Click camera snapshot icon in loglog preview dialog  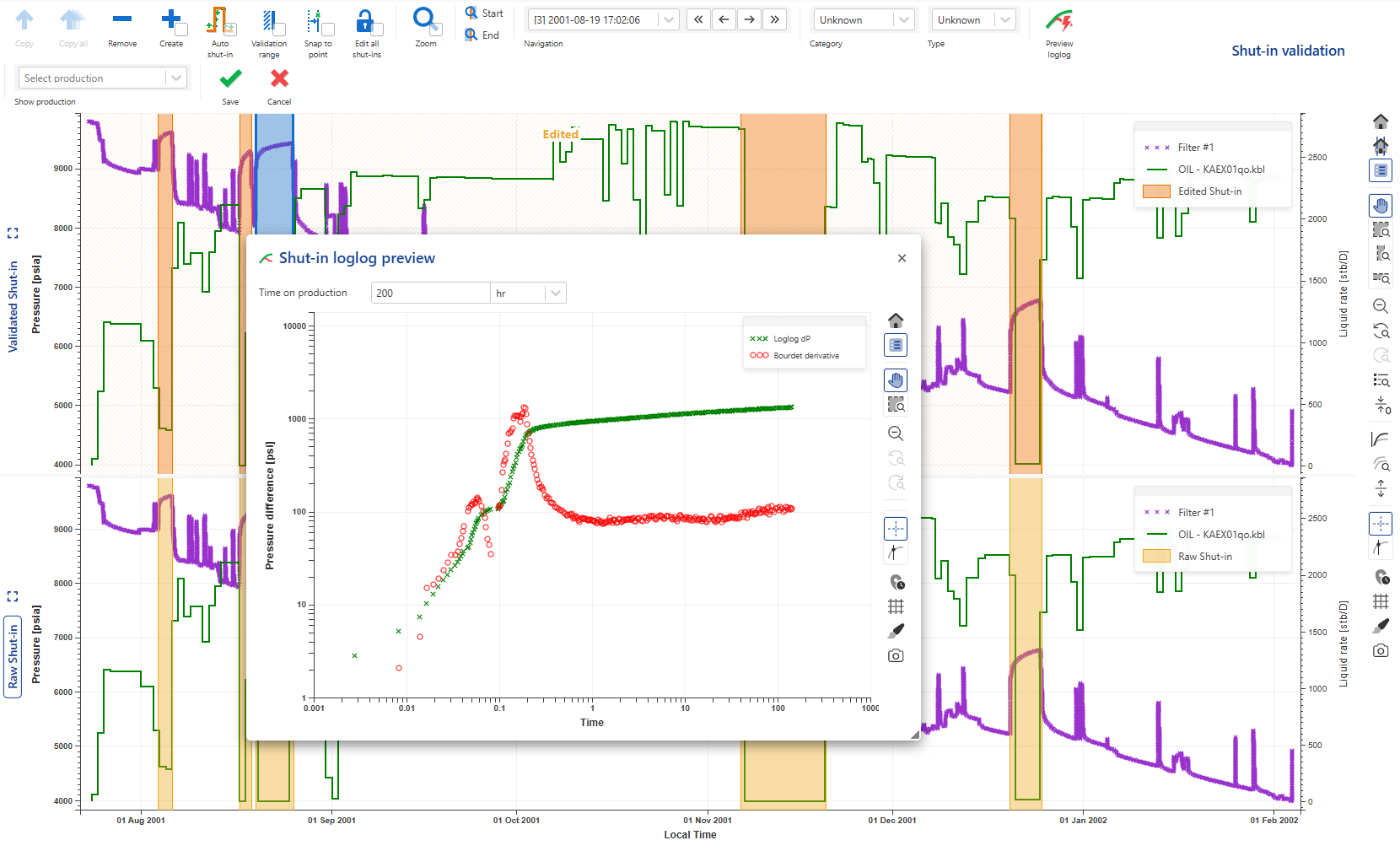896,655
